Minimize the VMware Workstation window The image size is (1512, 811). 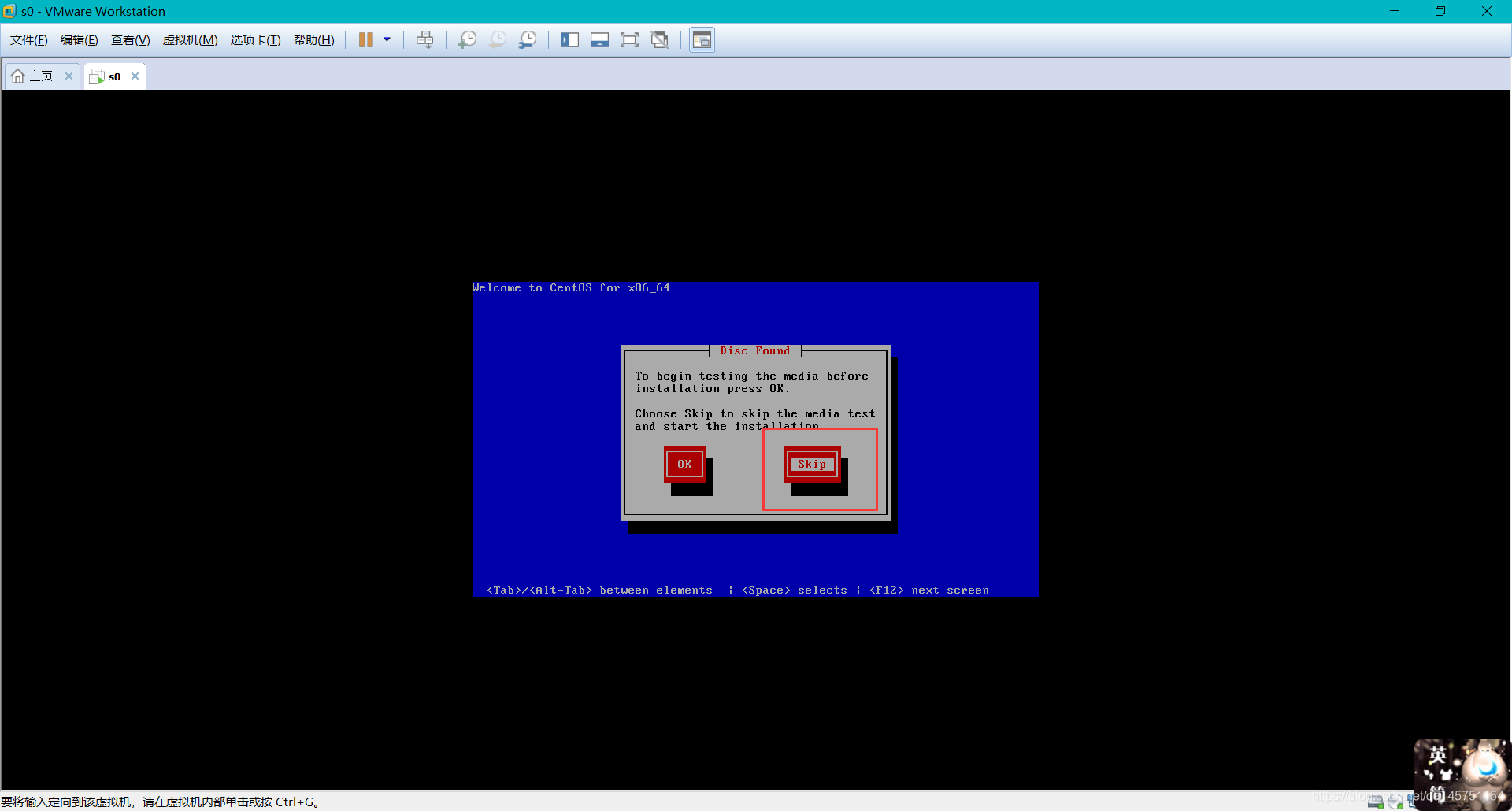(x=1395, y=11)
